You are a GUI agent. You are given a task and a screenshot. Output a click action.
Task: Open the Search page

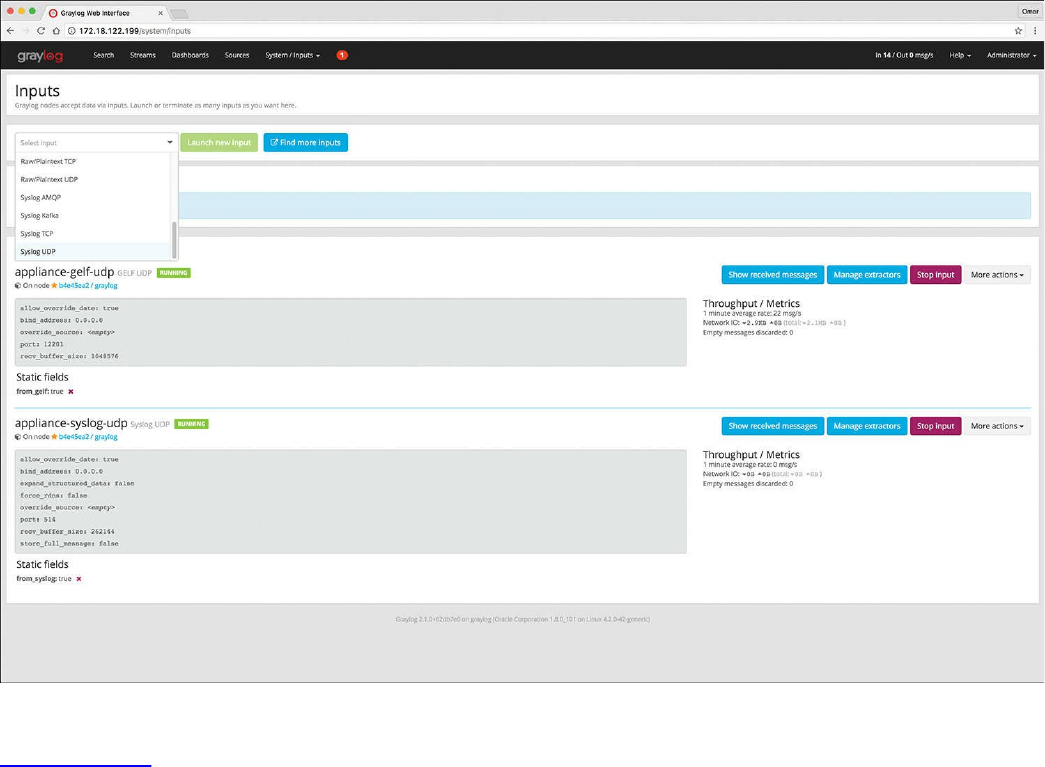tap(103, 55)
